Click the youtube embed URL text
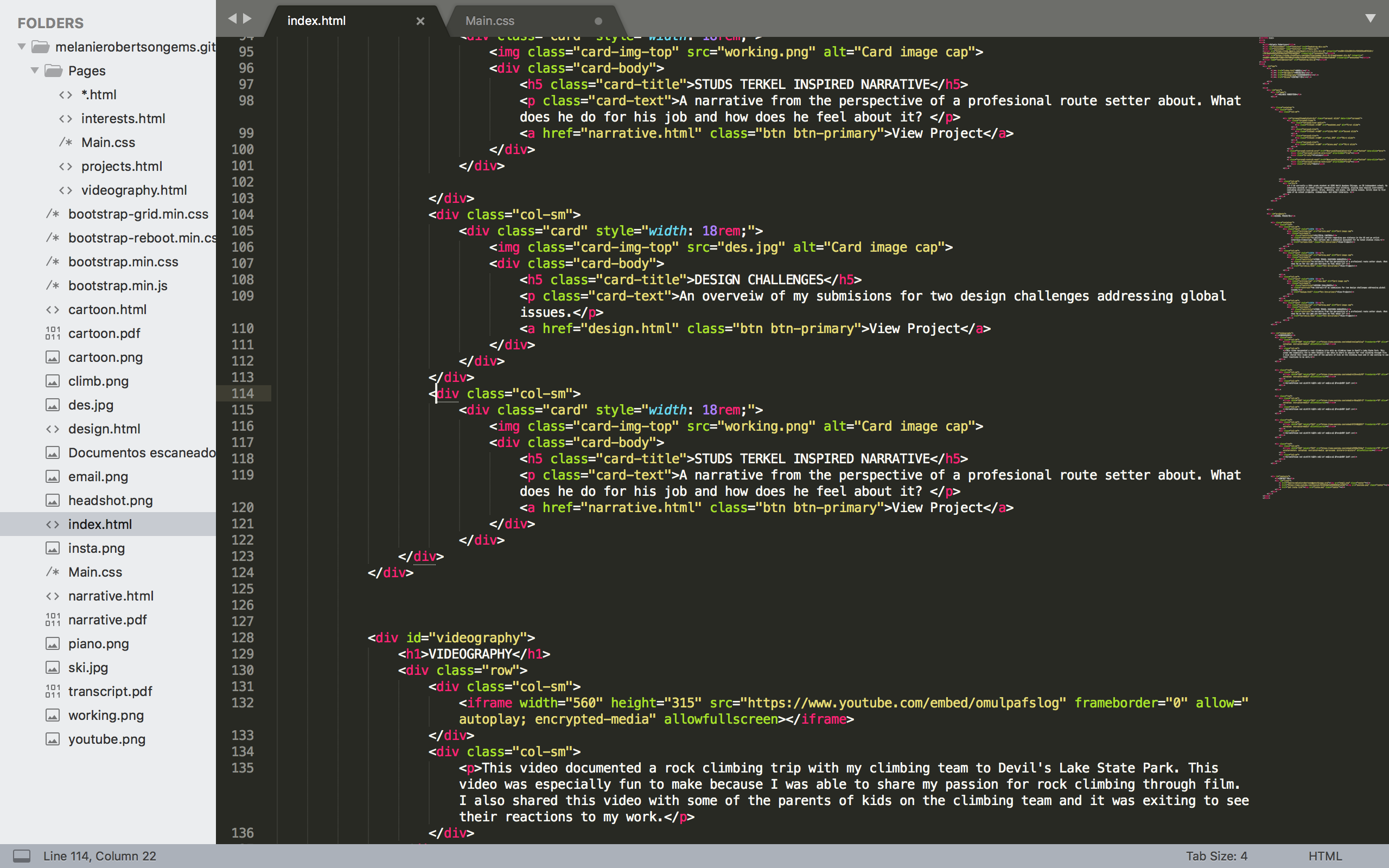1389x868 pixels. coord(903,703)
